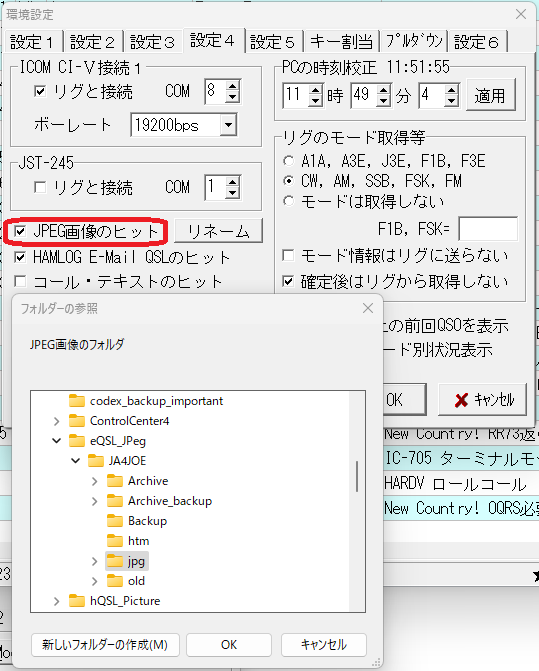
Task: Decrease the 分 minute stepper
Action: [x=384, y=101]
